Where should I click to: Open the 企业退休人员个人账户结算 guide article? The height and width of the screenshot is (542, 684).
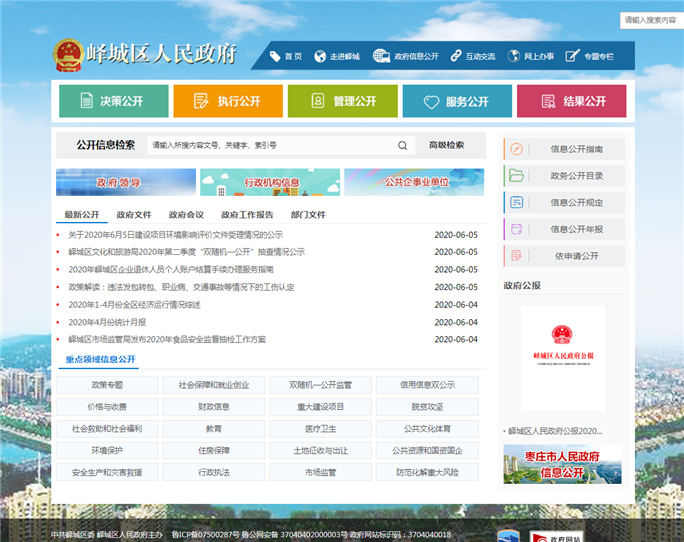click(171, 269)
